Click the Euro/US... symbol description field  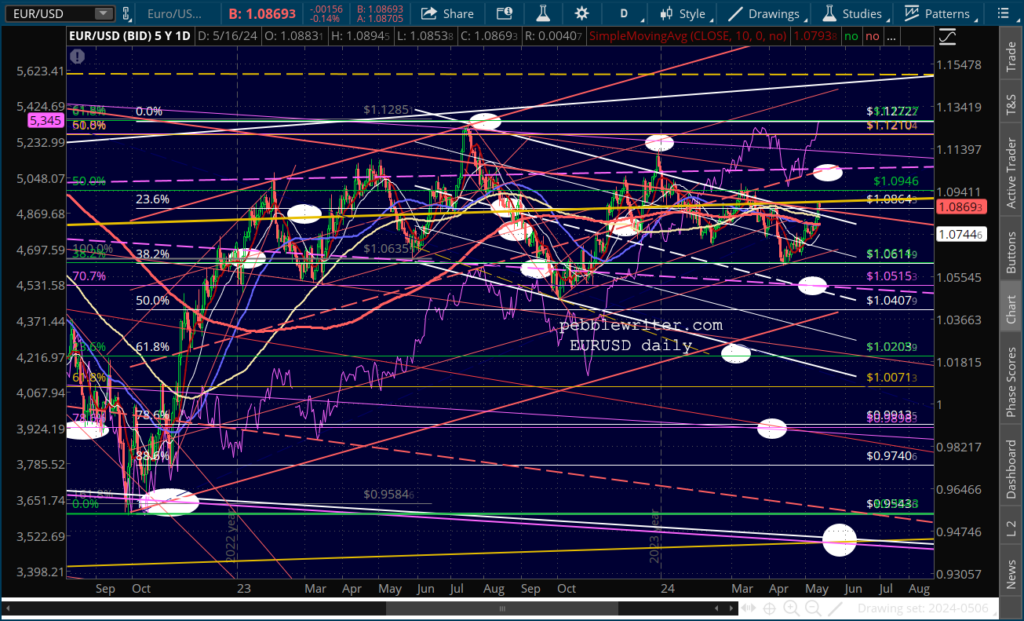pyautogui.click(x=174, y=13)
